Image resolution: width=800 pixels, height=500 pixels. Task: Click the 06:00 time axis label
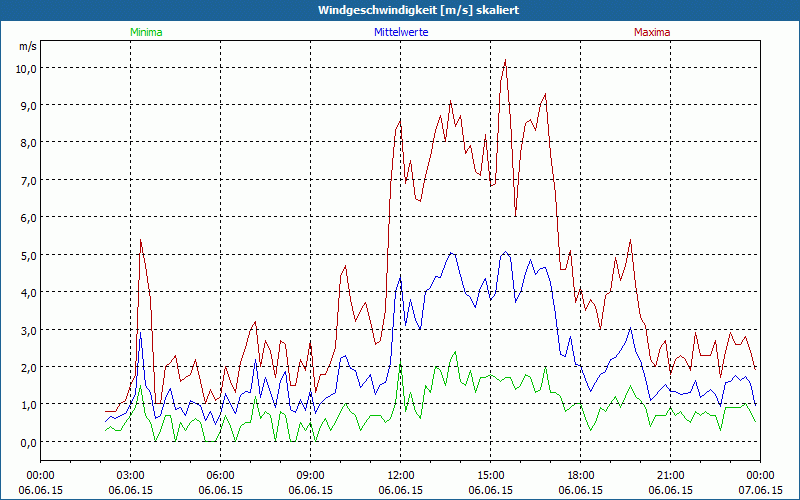pyautogui.click(x=220, y=476)
